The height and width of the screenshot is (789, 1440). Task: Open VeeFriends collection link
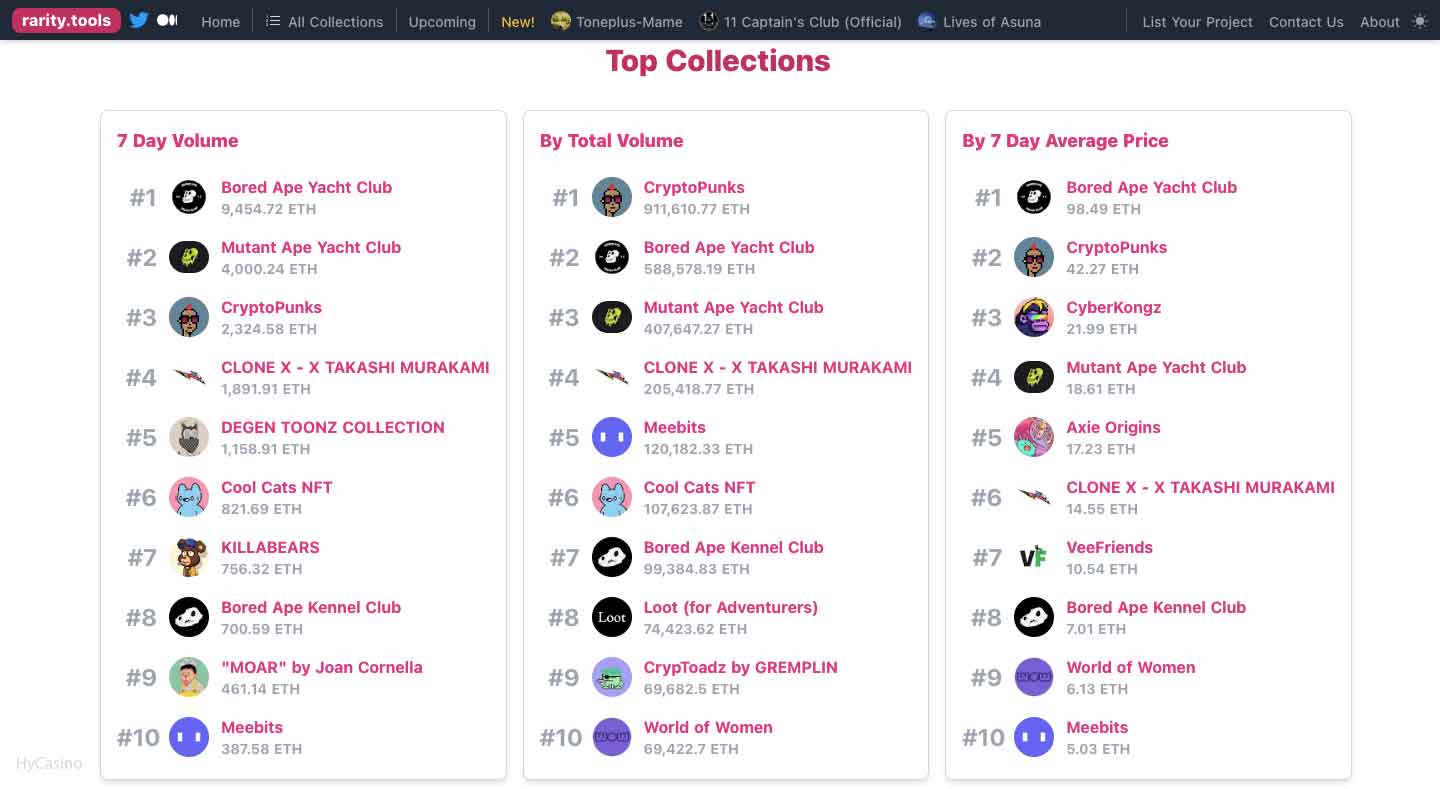(1110, 547)
